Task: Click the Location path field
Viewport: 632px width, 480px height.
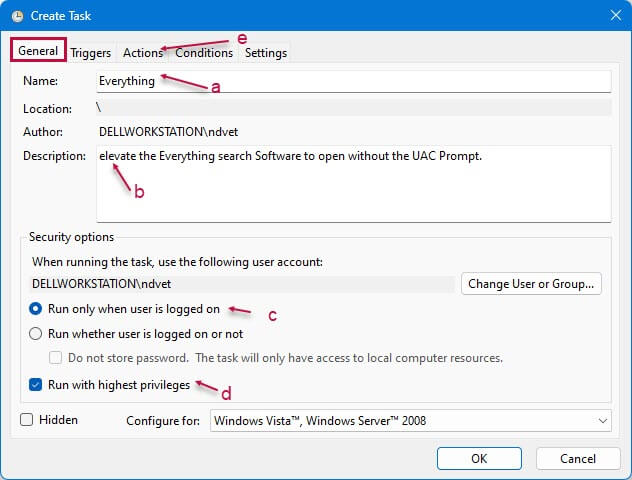Action: pyautogui.click(x=354, y=108)
